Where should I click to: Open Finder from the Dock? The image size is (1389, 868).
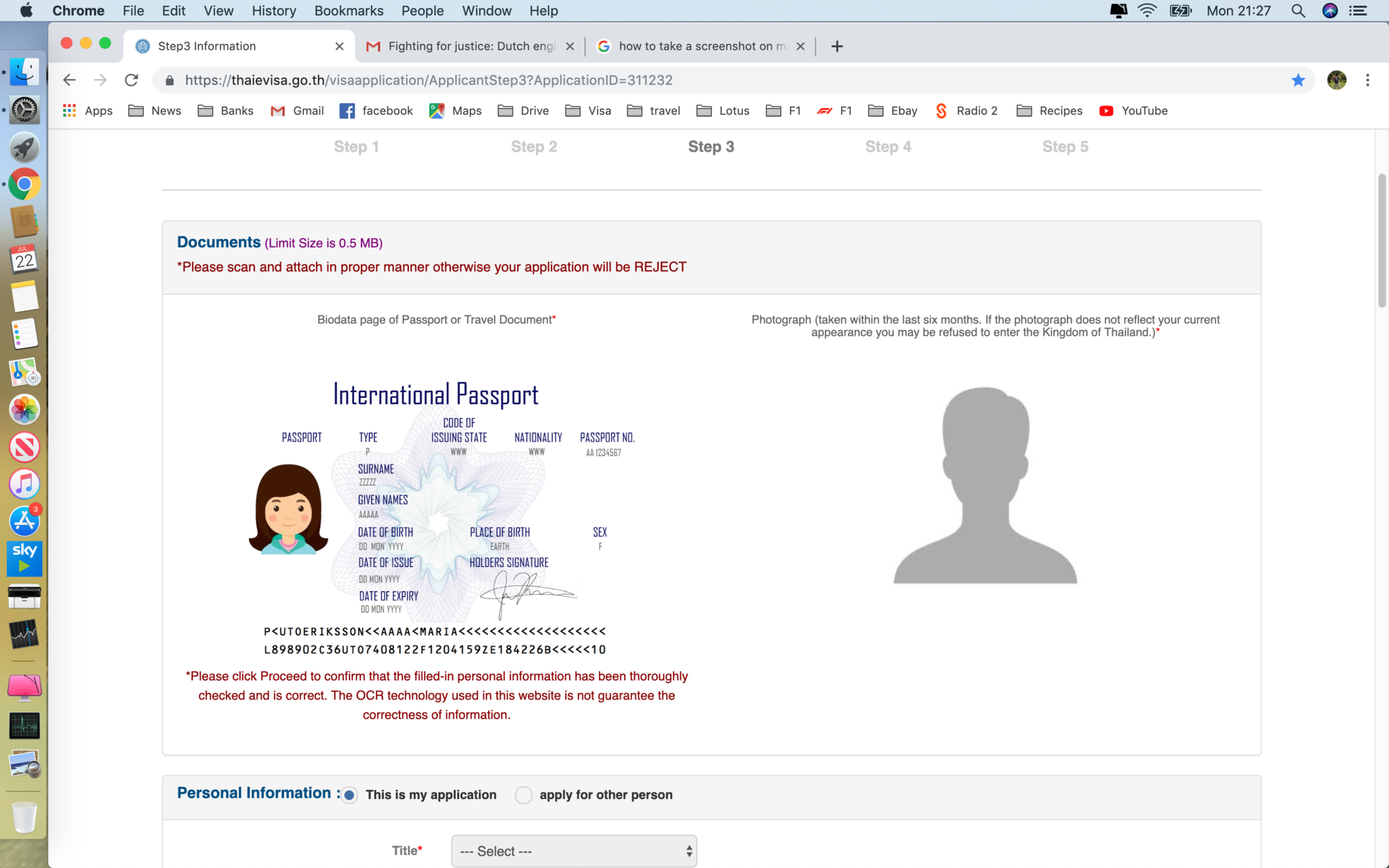click(24, 71)
